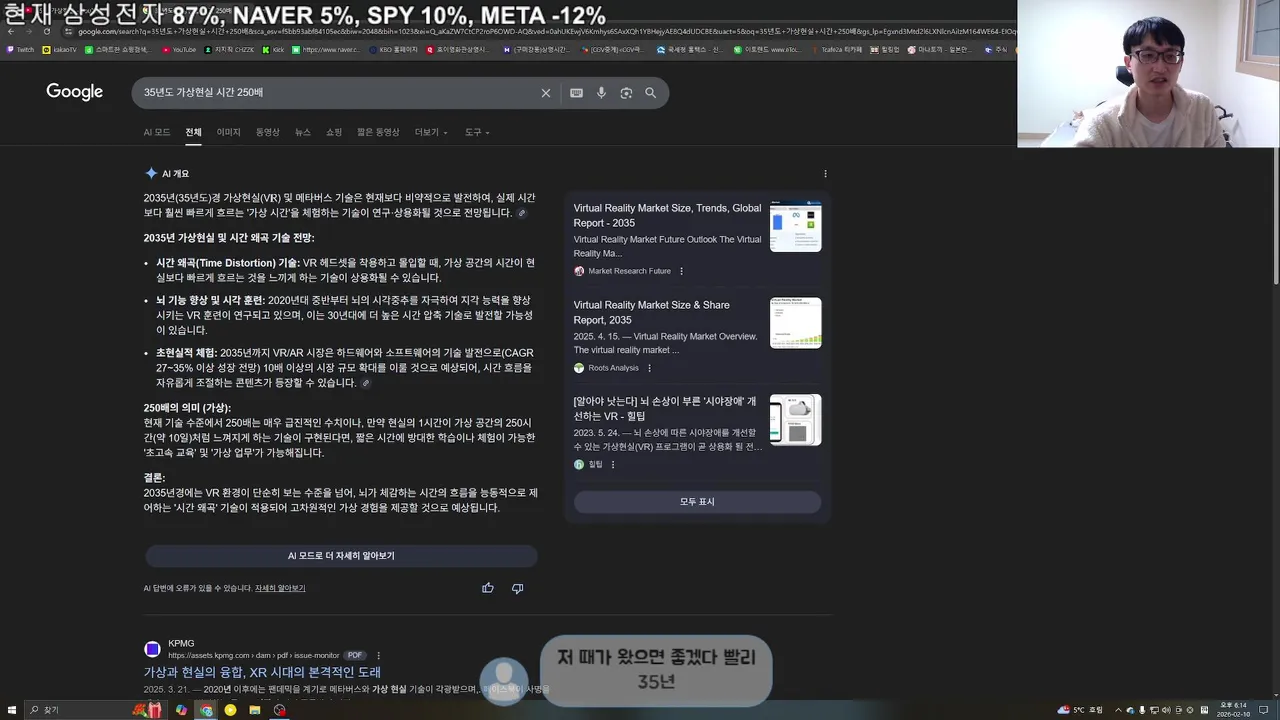Open the AI 모드 tab
1280x720 pixels.
[x=156, y=132]
